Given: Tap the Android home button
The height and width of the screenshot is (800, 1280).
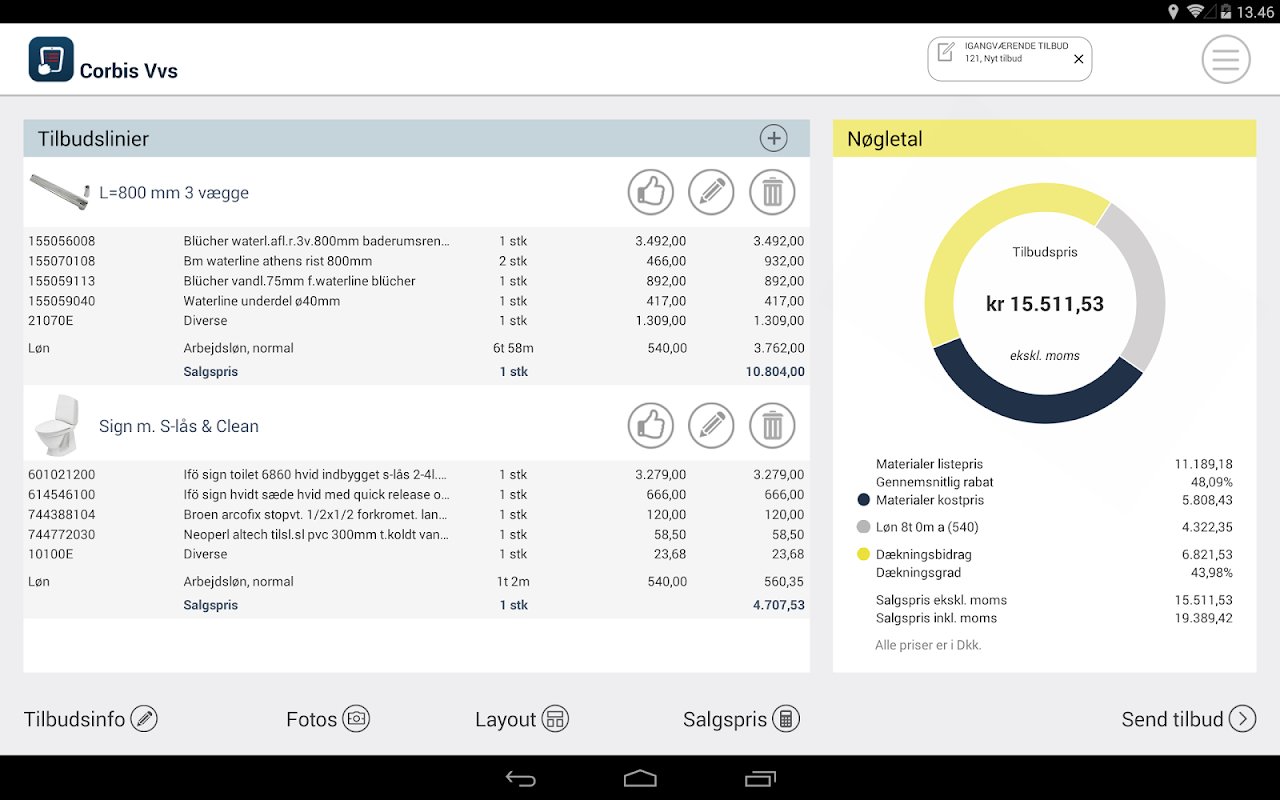Looking at the screenshot, I should [640, 778].
